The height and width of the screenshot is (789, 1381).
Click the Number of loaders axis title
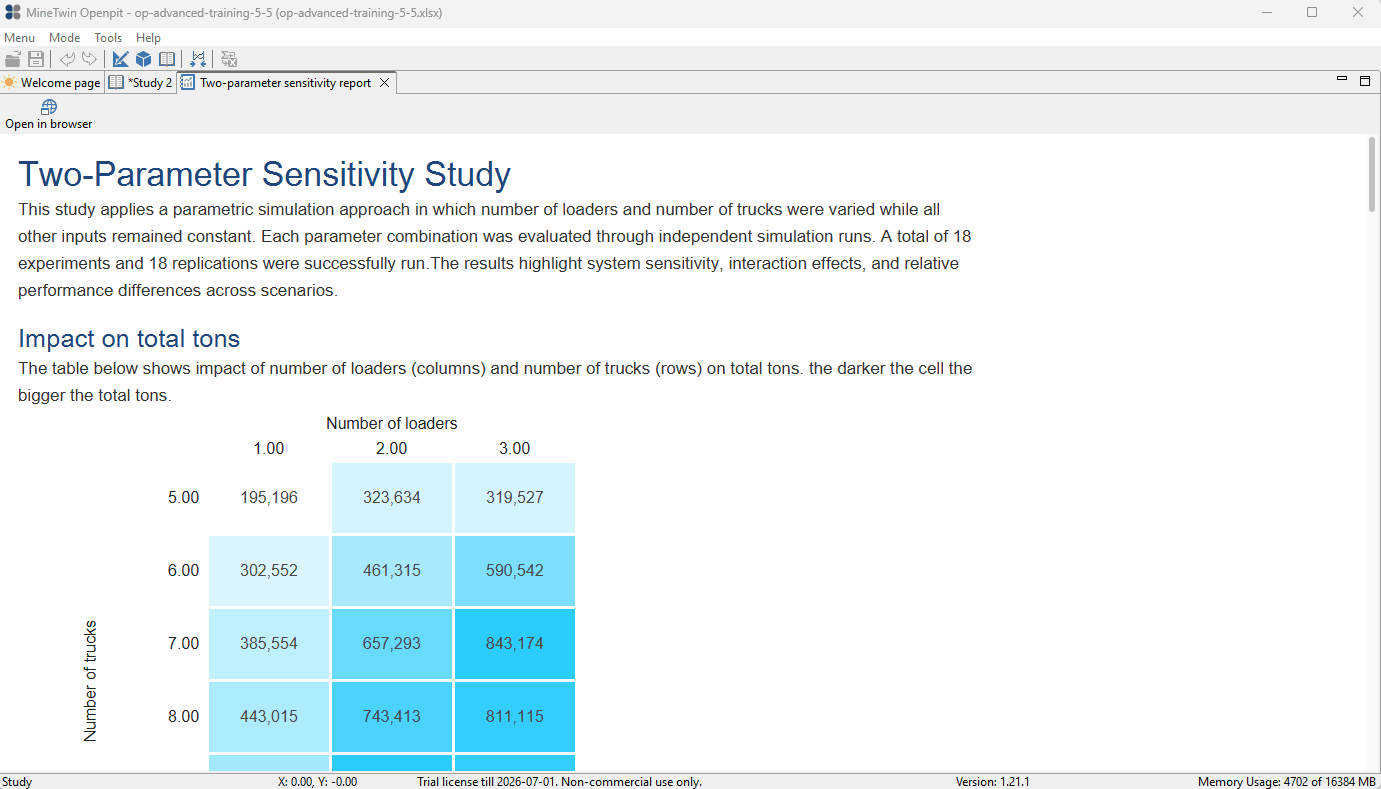(x=392, y=423)
